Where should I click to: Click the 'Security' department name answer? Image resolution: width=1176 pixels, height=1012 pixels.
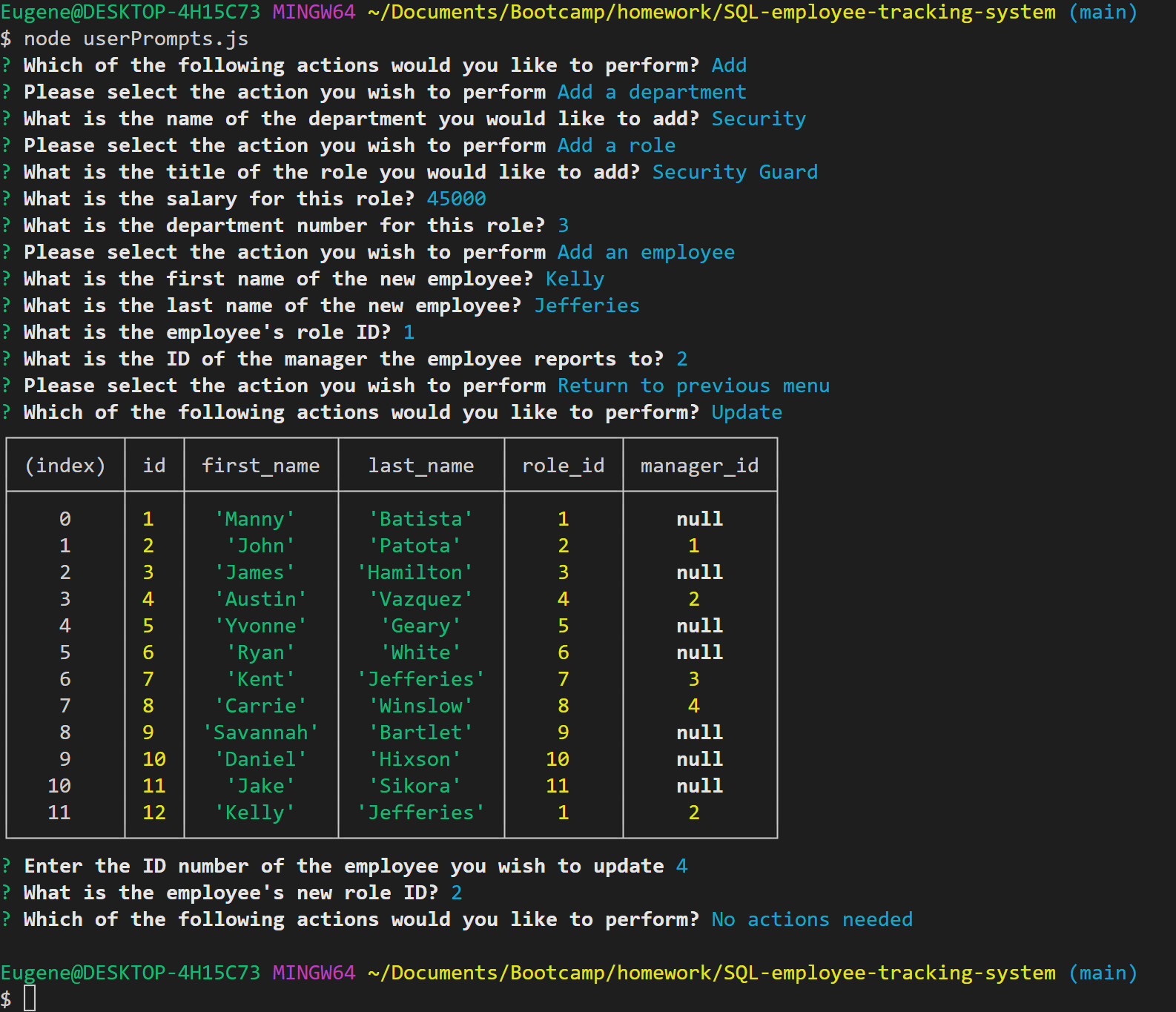pos(758,119)
